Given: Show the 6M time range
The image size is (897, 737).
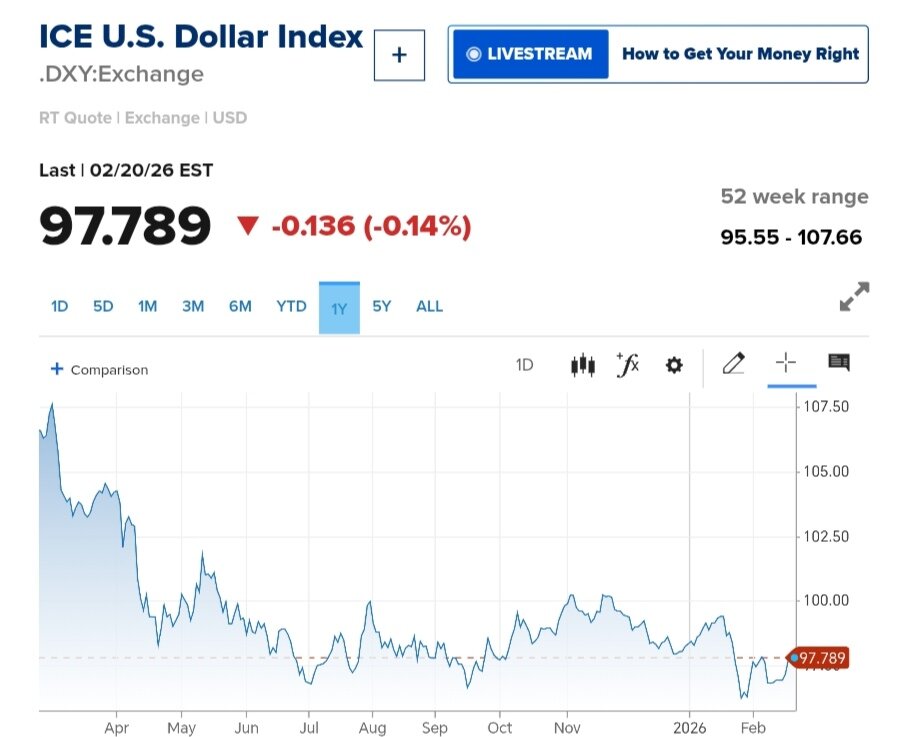Looking at the screenshot, I should click(x=240, y=306).
